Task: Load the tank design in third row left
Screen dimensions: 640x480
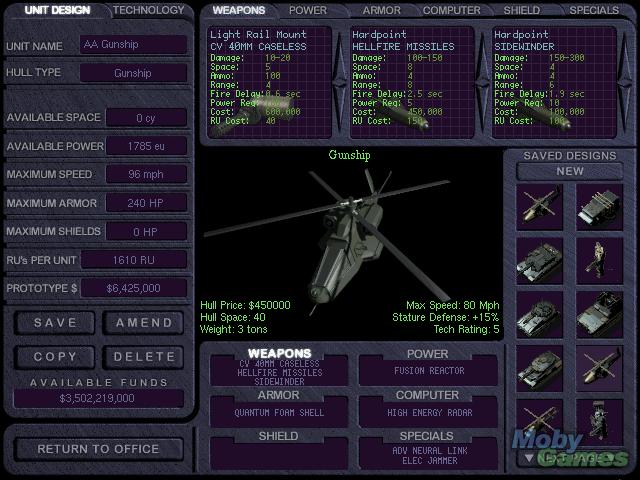Action: pos(540,314)
